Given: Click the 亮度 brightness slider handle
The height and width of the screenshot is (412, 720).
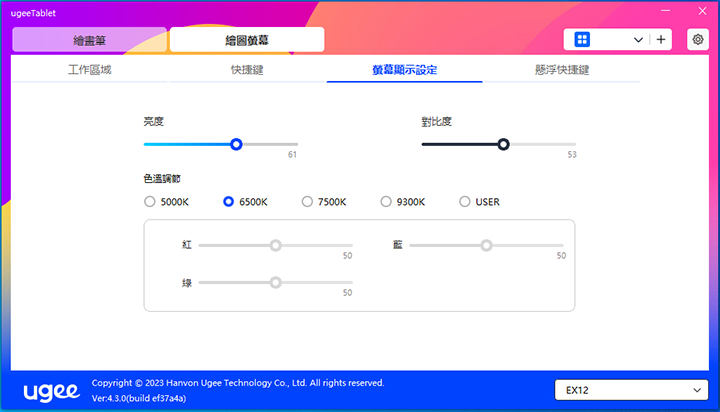Looking at the screenshot, I should pos(236,144).
